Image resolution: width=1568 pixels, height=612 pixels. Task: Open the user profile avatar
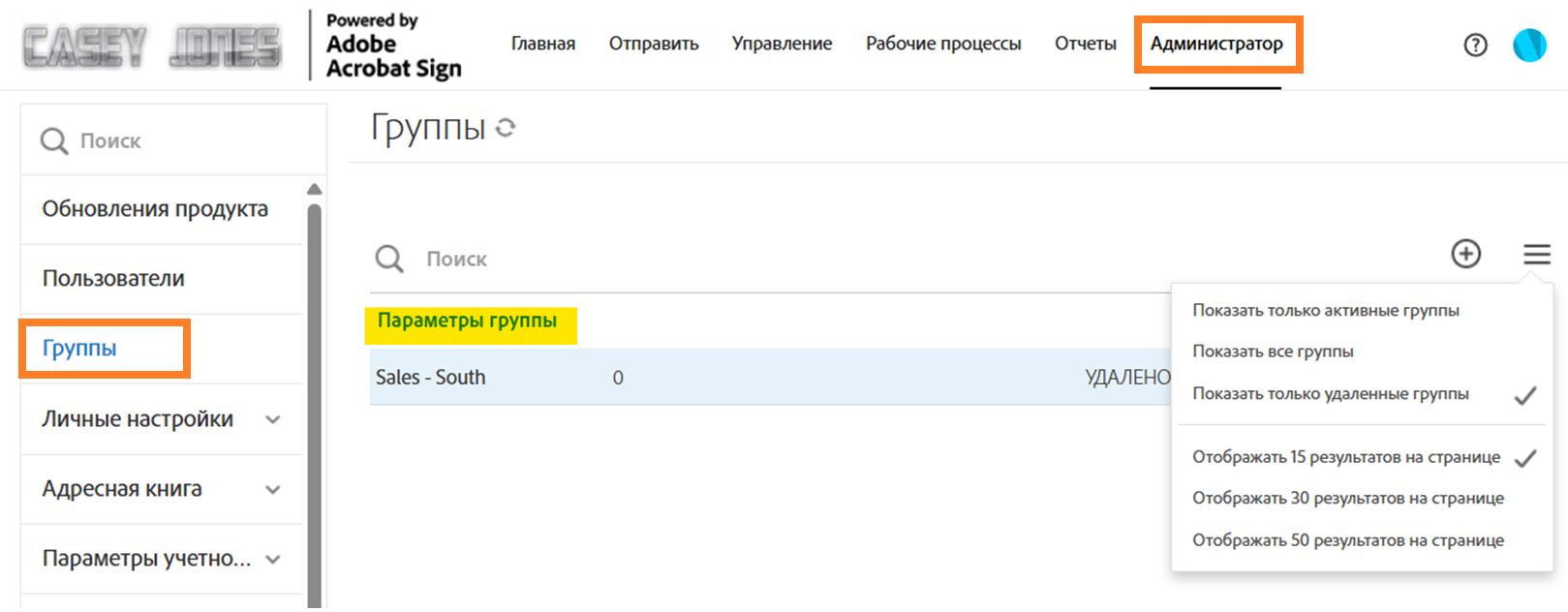click(1529, 45)
